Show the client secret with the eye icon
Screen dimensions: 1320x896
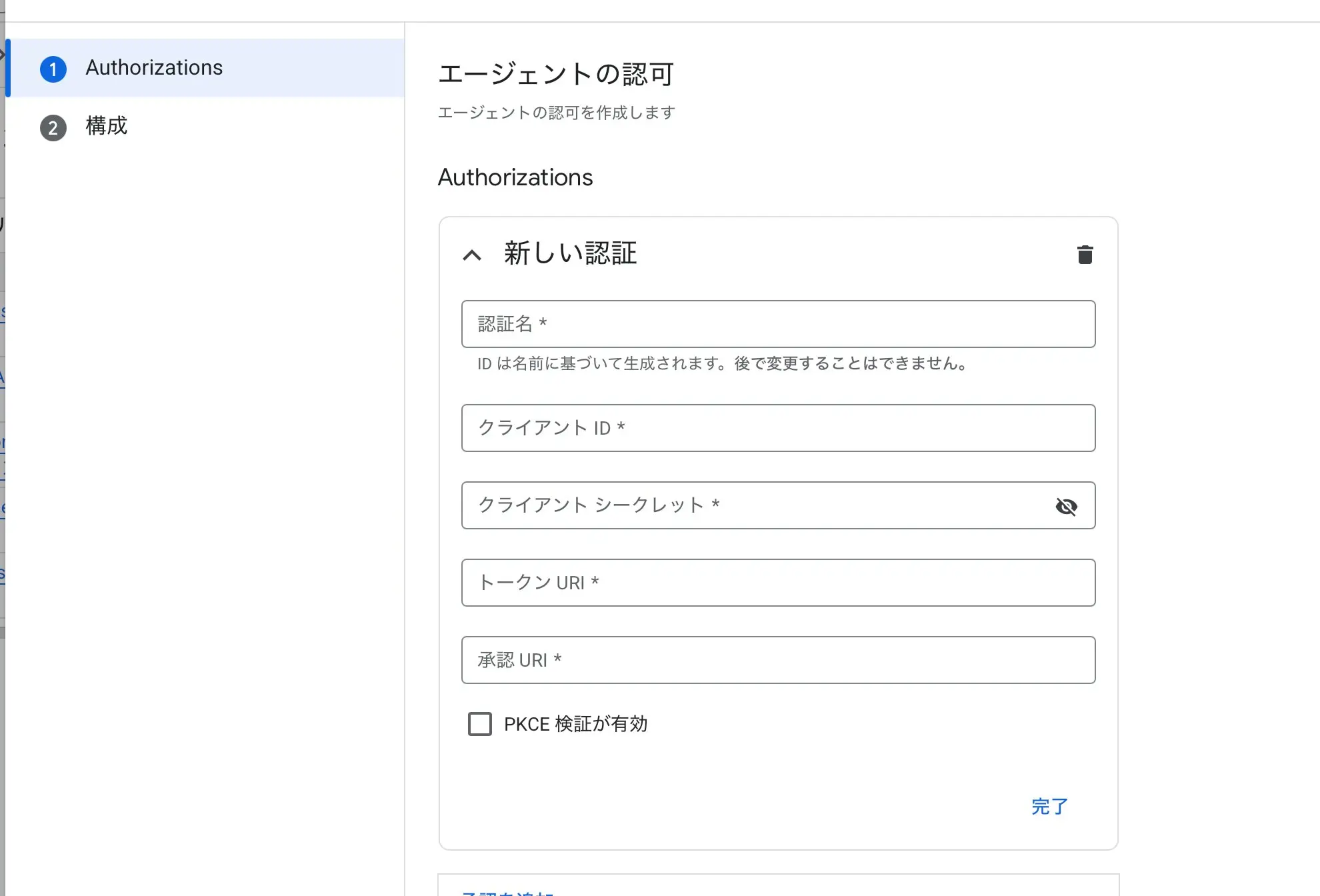click(x=1067, y=507)
